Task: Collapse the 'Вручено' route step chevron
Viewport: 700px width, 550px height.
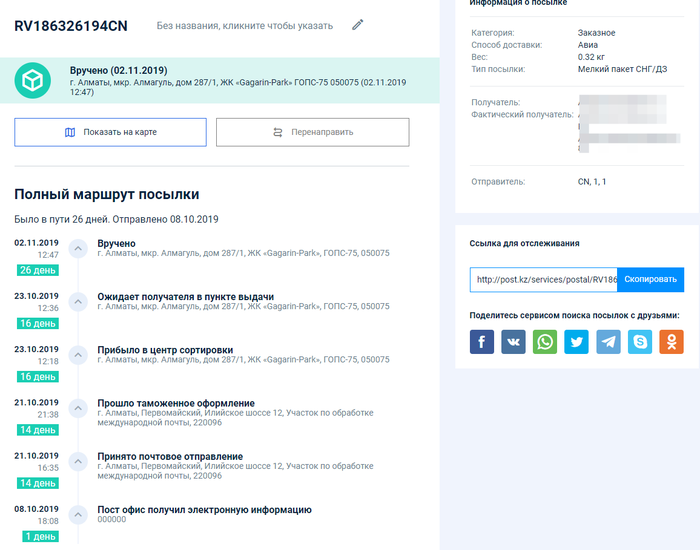Action: [x=78, y=248]
